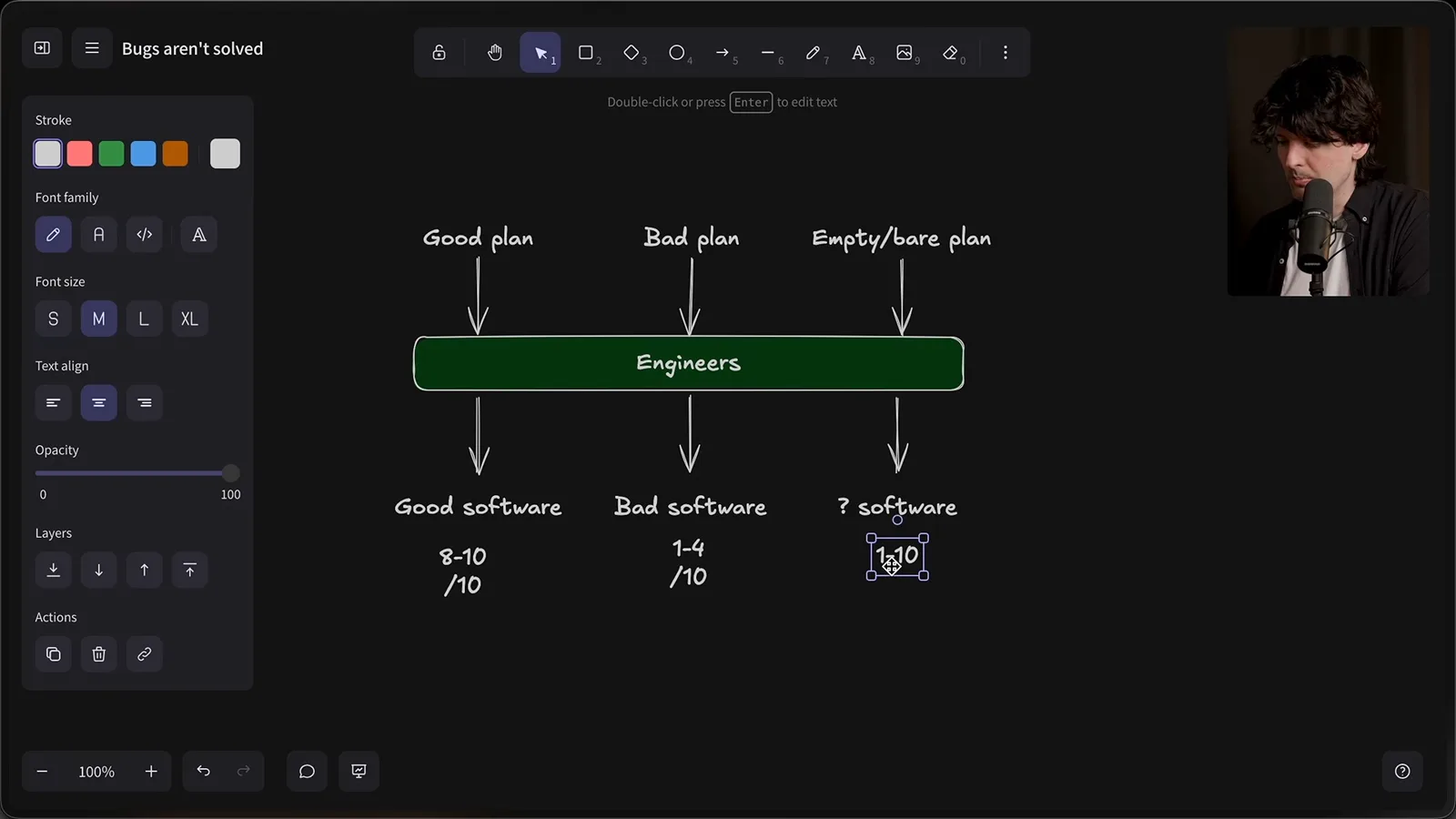
Task: Adjust the Opacity slider
Action: click(137, 473)
